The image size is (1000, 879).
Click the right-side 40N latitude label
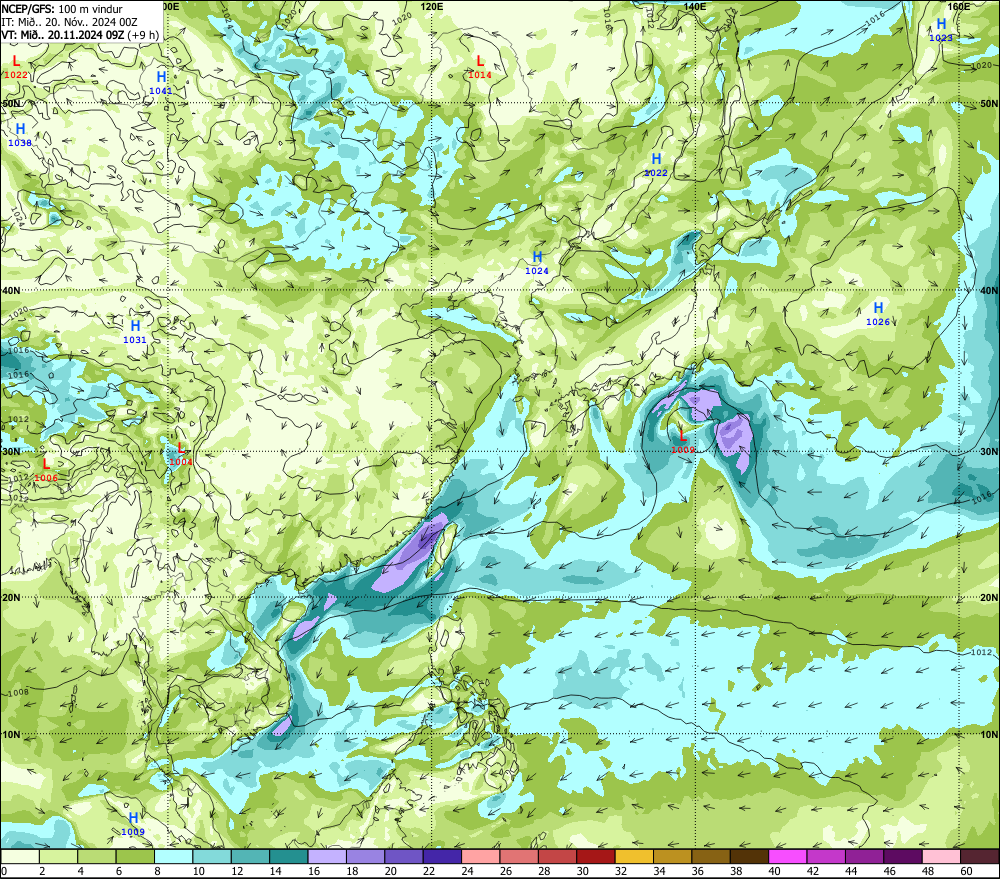click(x=989, y=290)
